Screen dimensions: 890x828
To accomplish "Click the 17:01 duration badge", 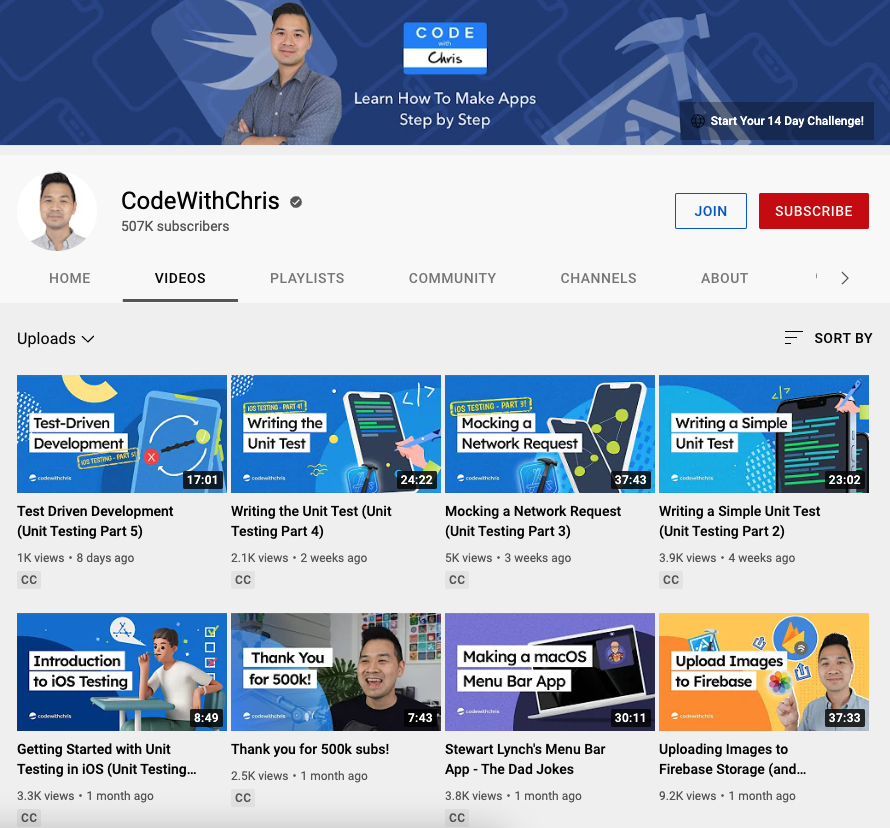I will click(x=203, y=480).
